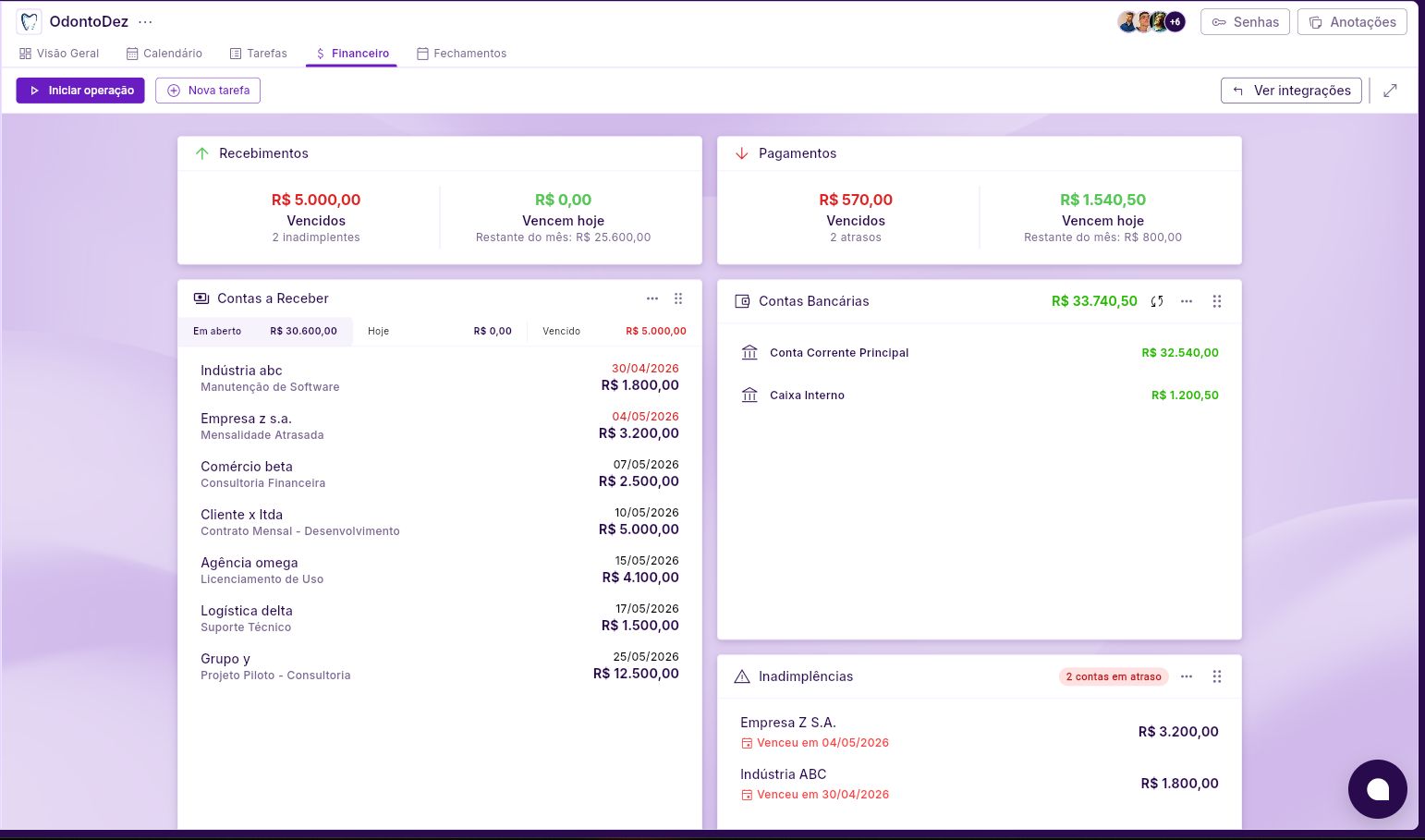Switch to the Tarefas tab
The height and width of the screenshot is (840, 1425).
click(259, 54)
